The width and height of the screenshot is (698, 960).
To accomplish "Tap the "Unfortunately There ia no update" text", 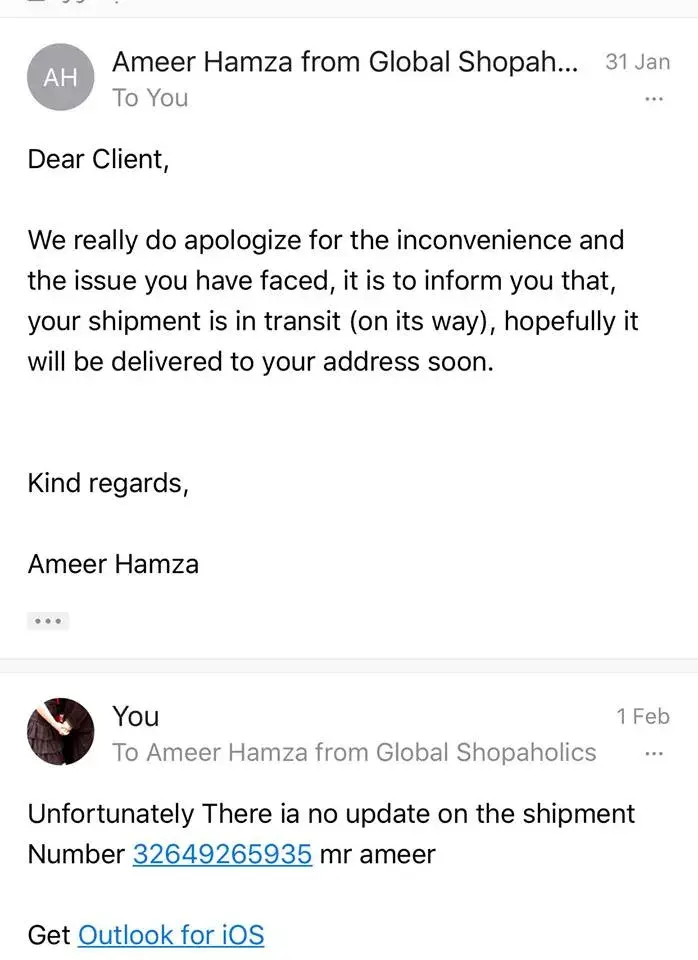I will coord(330,814).
